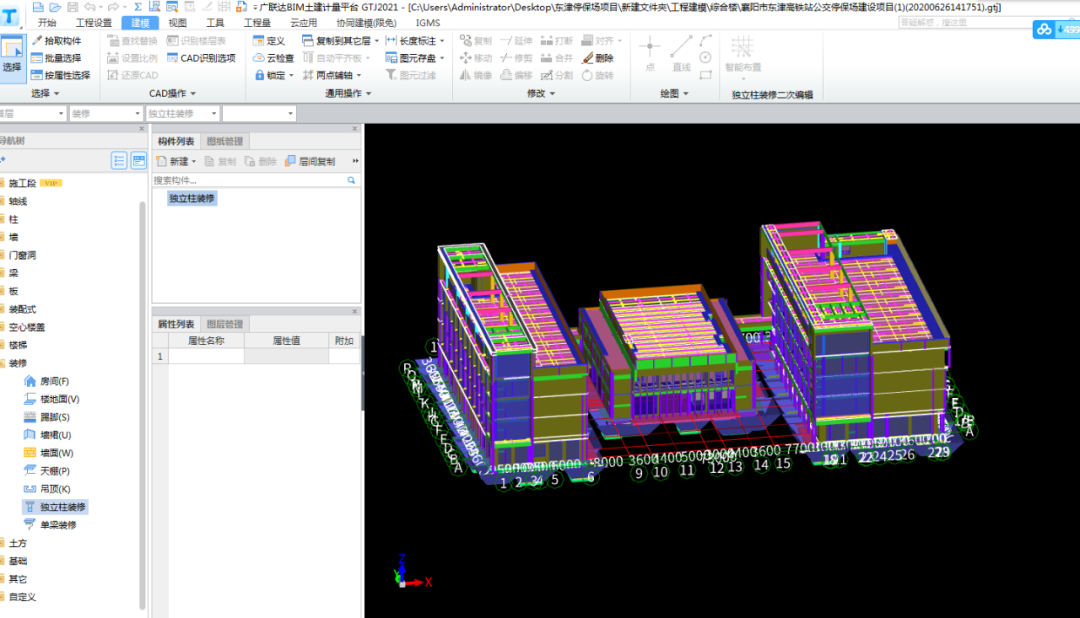Select 房间(F) room icon in tree
The image size is (1080, 618).
30,381
